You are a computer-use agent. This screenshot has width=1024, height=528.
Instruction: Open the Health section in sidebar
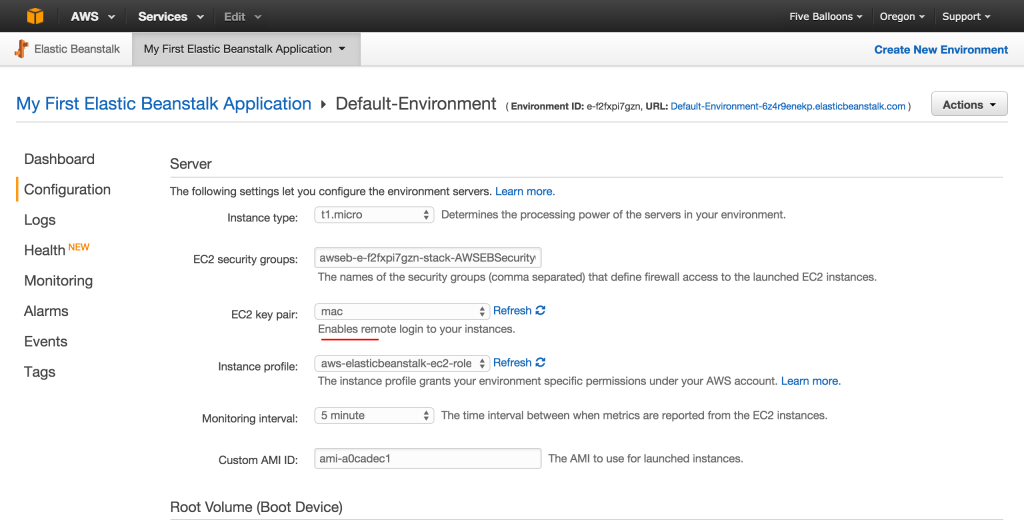[x=44, y=250]
